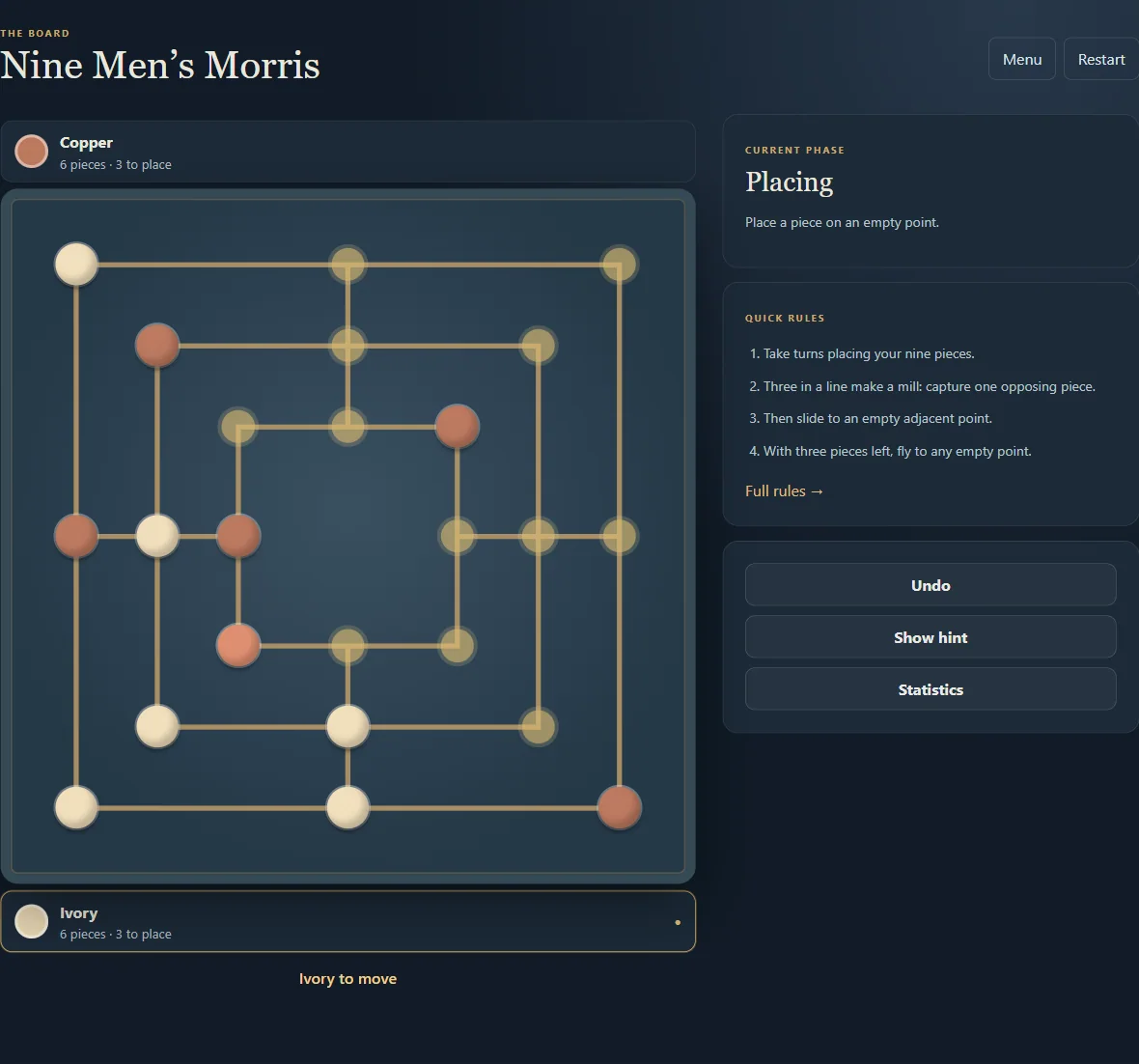
Task: Click the Ivory player color disc
Action: [x=31, y=921]
